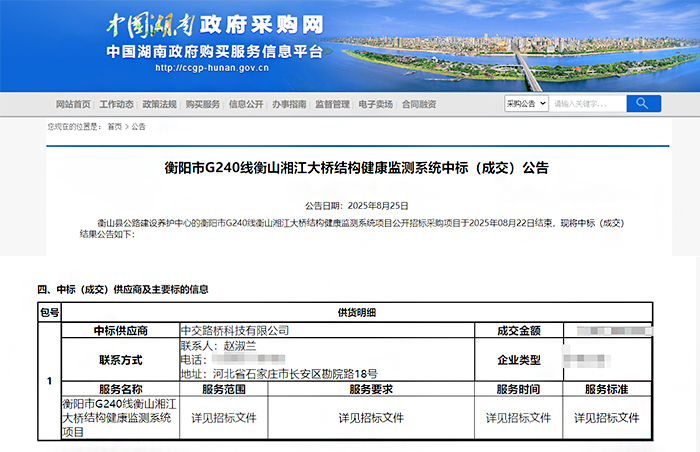
Task: Go to 首页 in the breadcrumb
Action: click(x=115, y=127)
